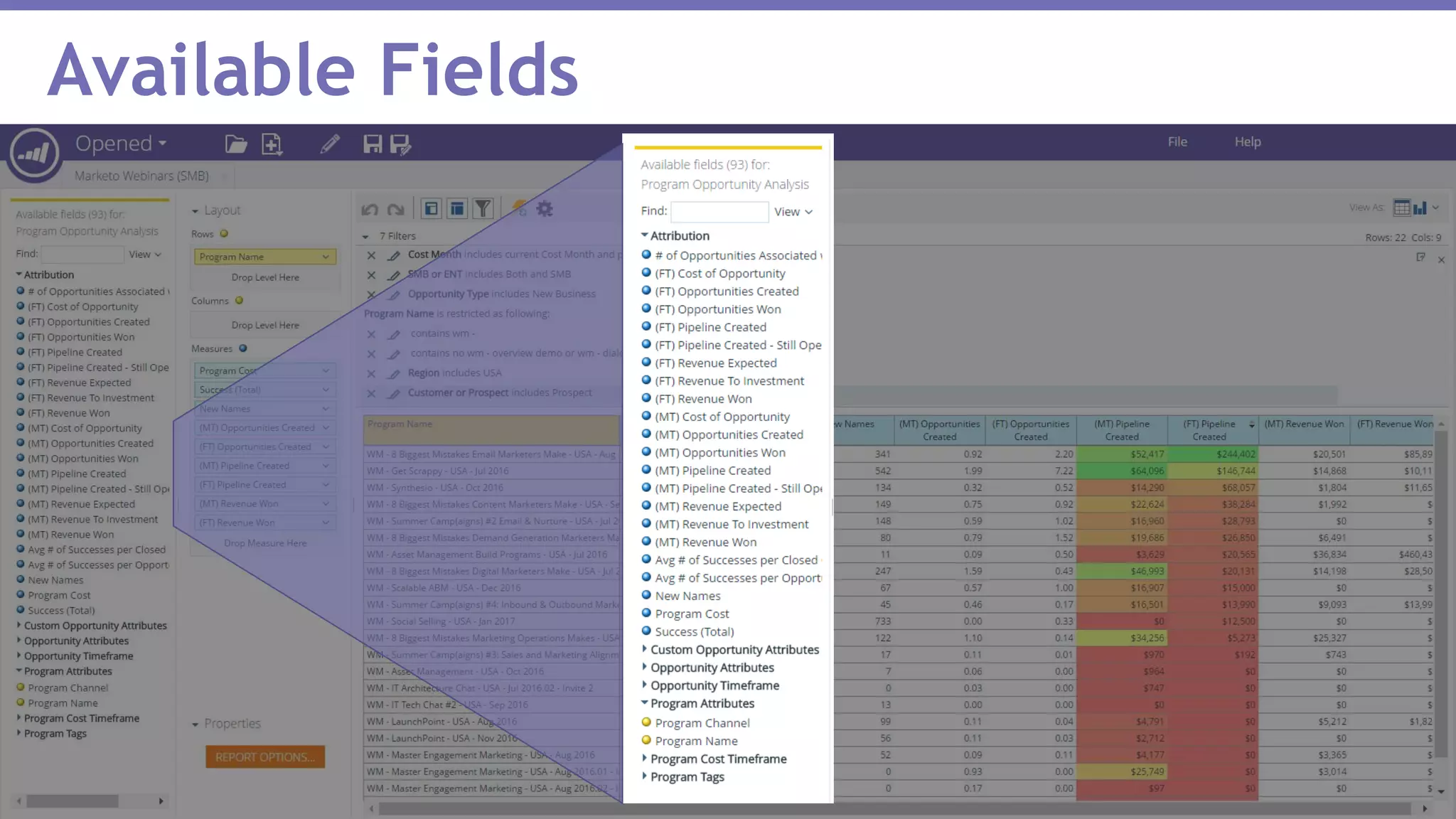Click the Save floppy disk icon
Viewport: 1456px width, 819px height.
373,144
